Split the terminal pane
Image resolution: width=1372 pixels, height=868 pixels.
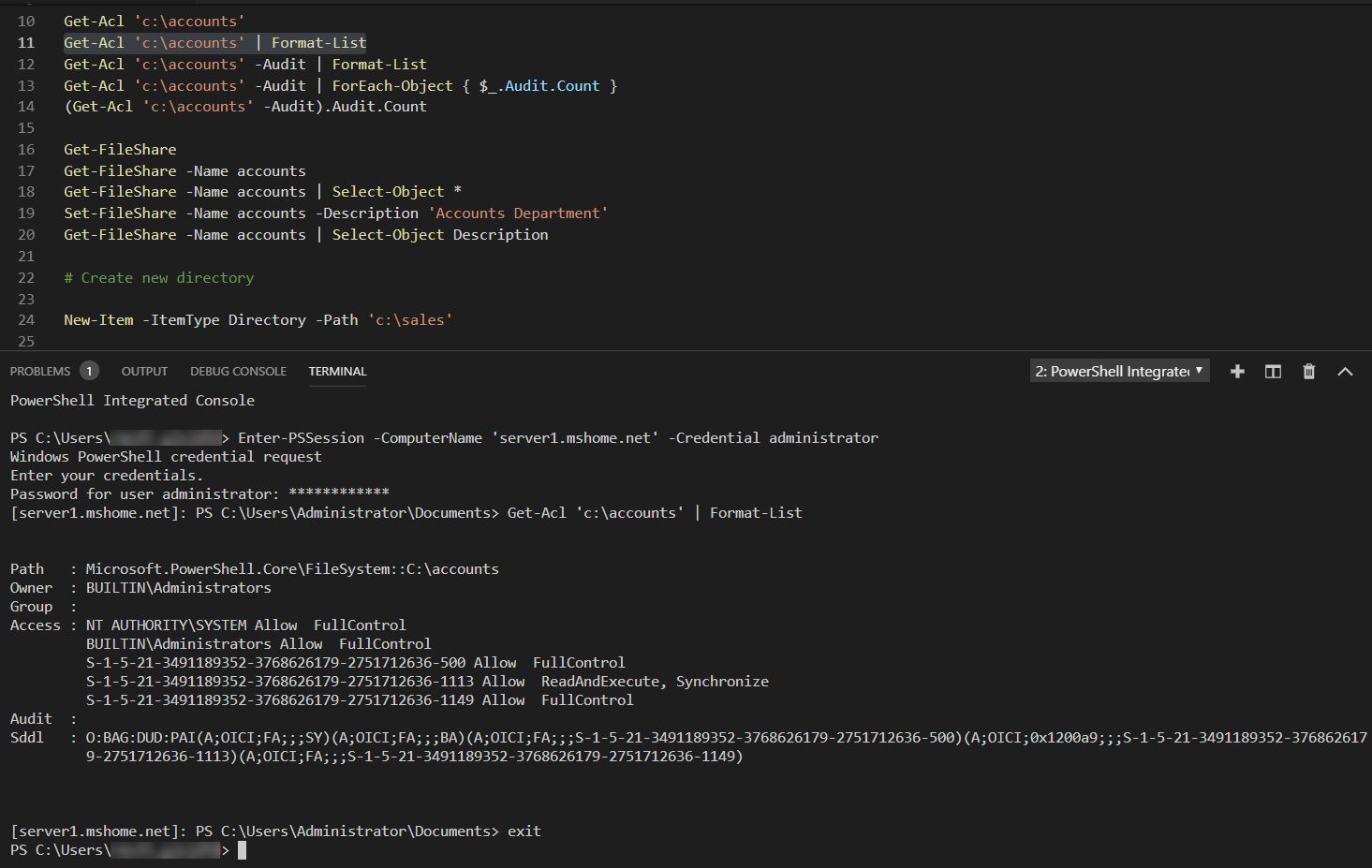(1273, 372)
